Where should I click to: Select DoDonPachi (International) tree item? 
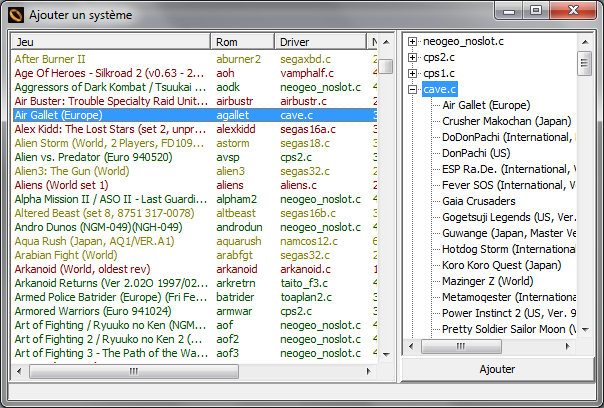508,137
